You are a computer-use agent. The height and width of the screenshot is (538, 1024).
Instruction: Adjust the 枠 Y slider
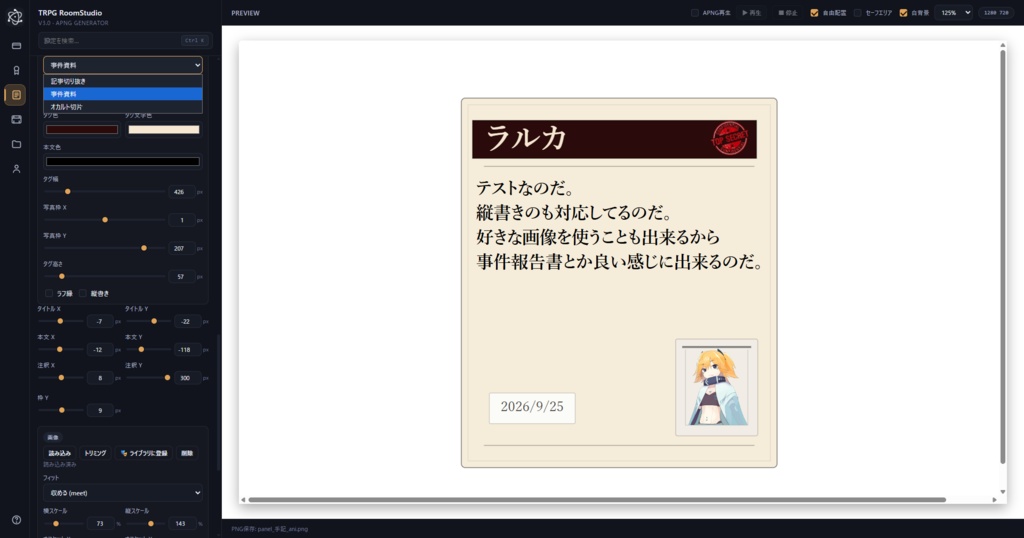pos(62,411)
